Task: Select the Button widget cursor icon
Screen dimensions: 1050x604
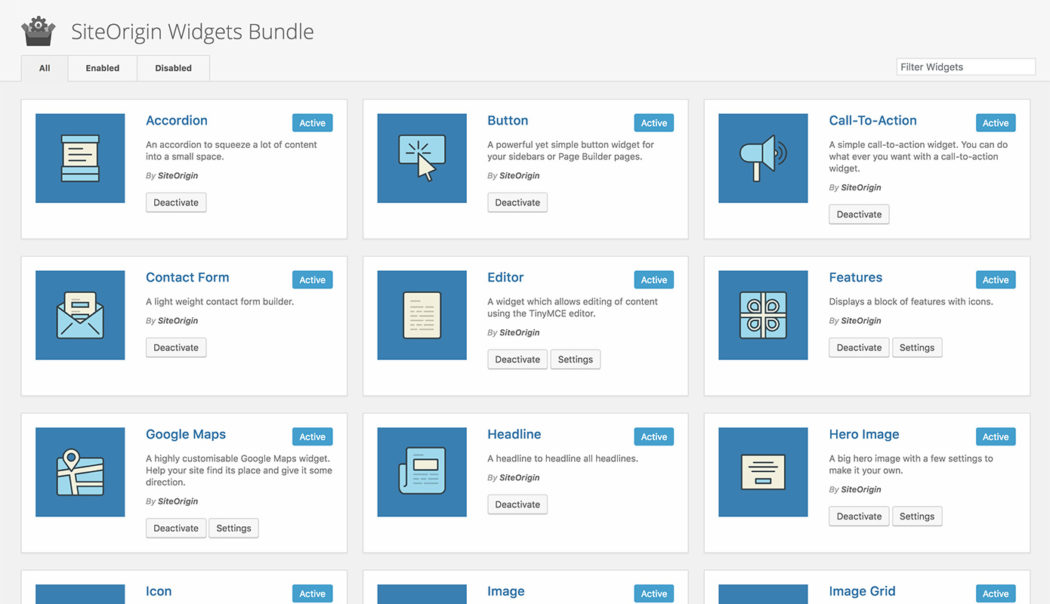Action: pyautogui.click(x=421, y=157)
